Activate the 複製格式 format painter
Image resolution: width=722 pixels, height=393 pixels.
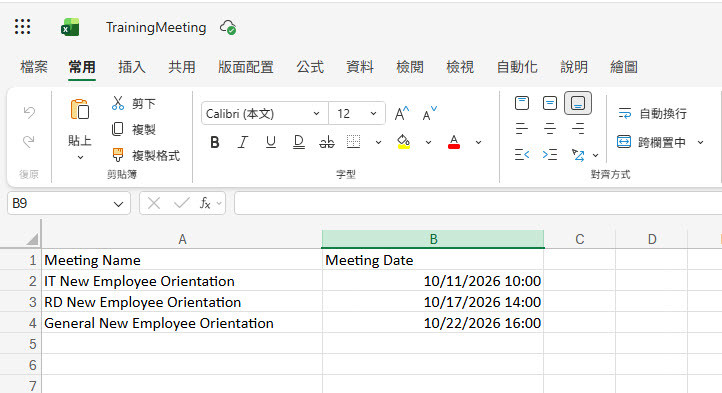(146, 155)
